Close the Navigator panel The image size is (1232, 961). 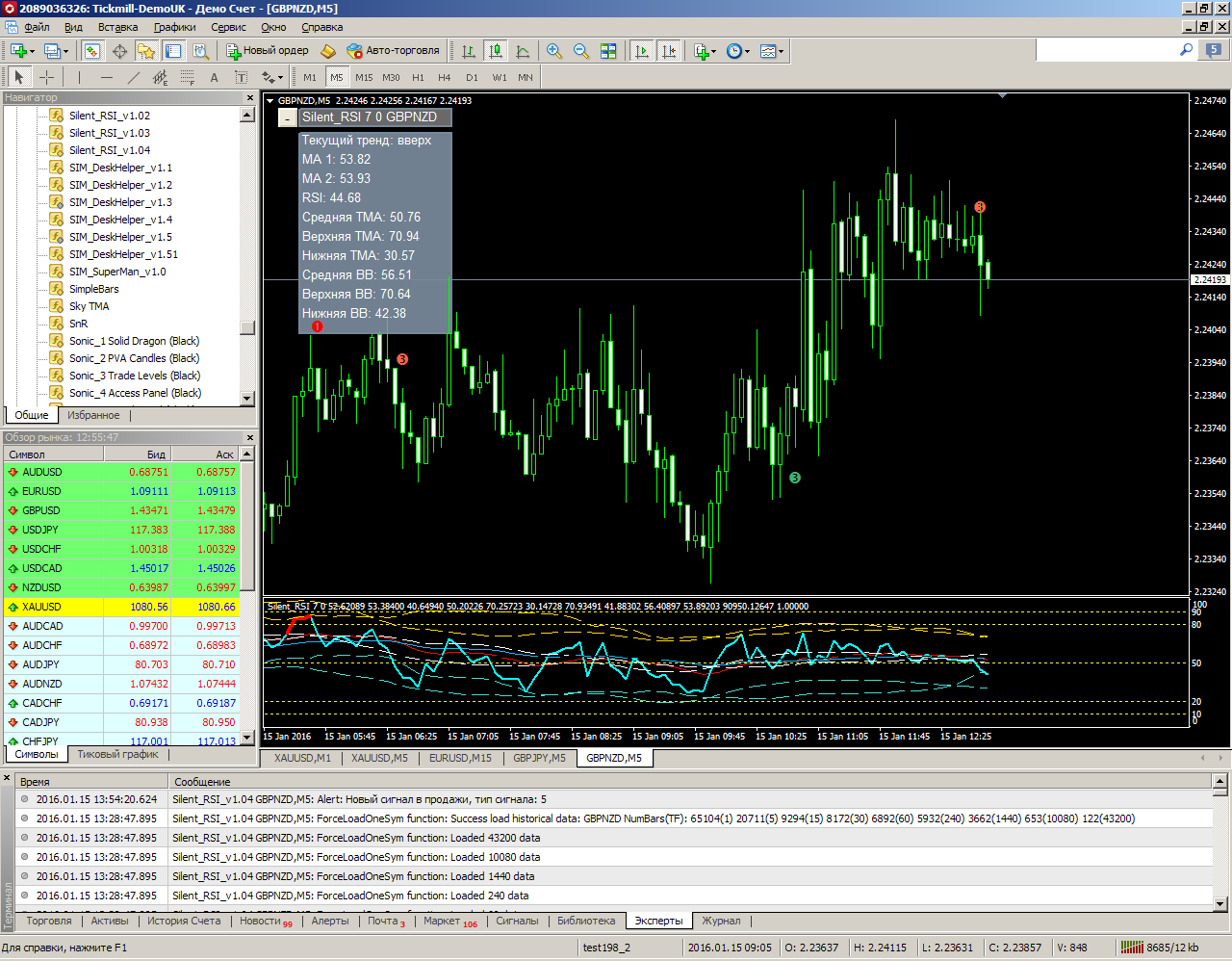click(x=249, y=97)
